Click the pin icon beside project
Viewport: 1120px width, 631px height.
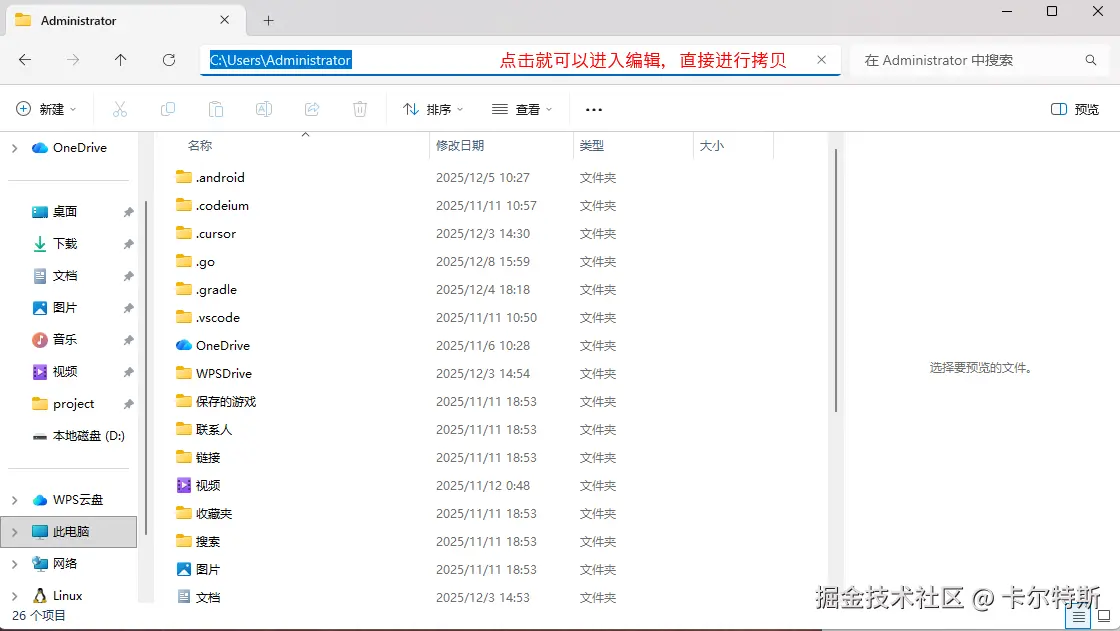coord(128,404)
